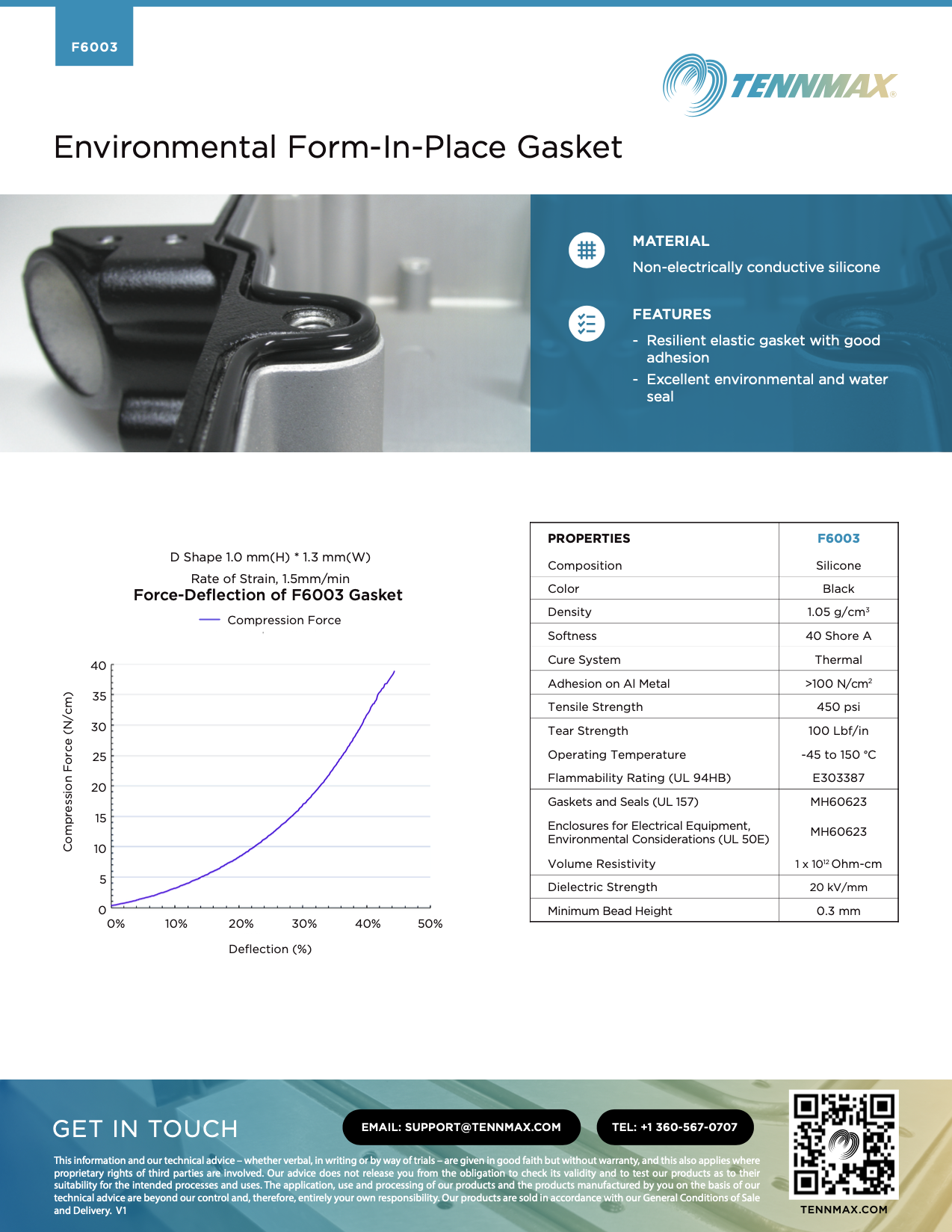The width and height of the screenshot is (952, 1232).
Task: Click the PROPERTIES table header
Action: [589, 538]
